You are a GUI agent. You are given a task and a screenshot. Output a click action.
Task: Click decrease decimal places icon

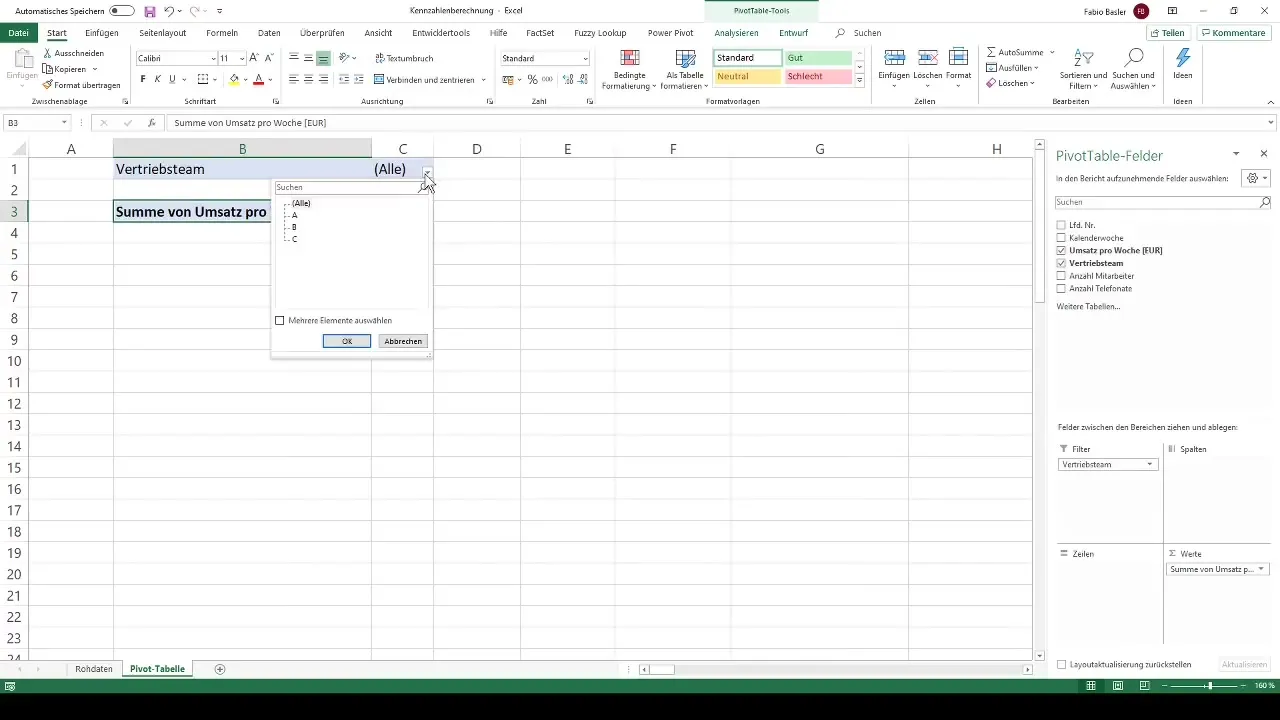tap(582, 79)
